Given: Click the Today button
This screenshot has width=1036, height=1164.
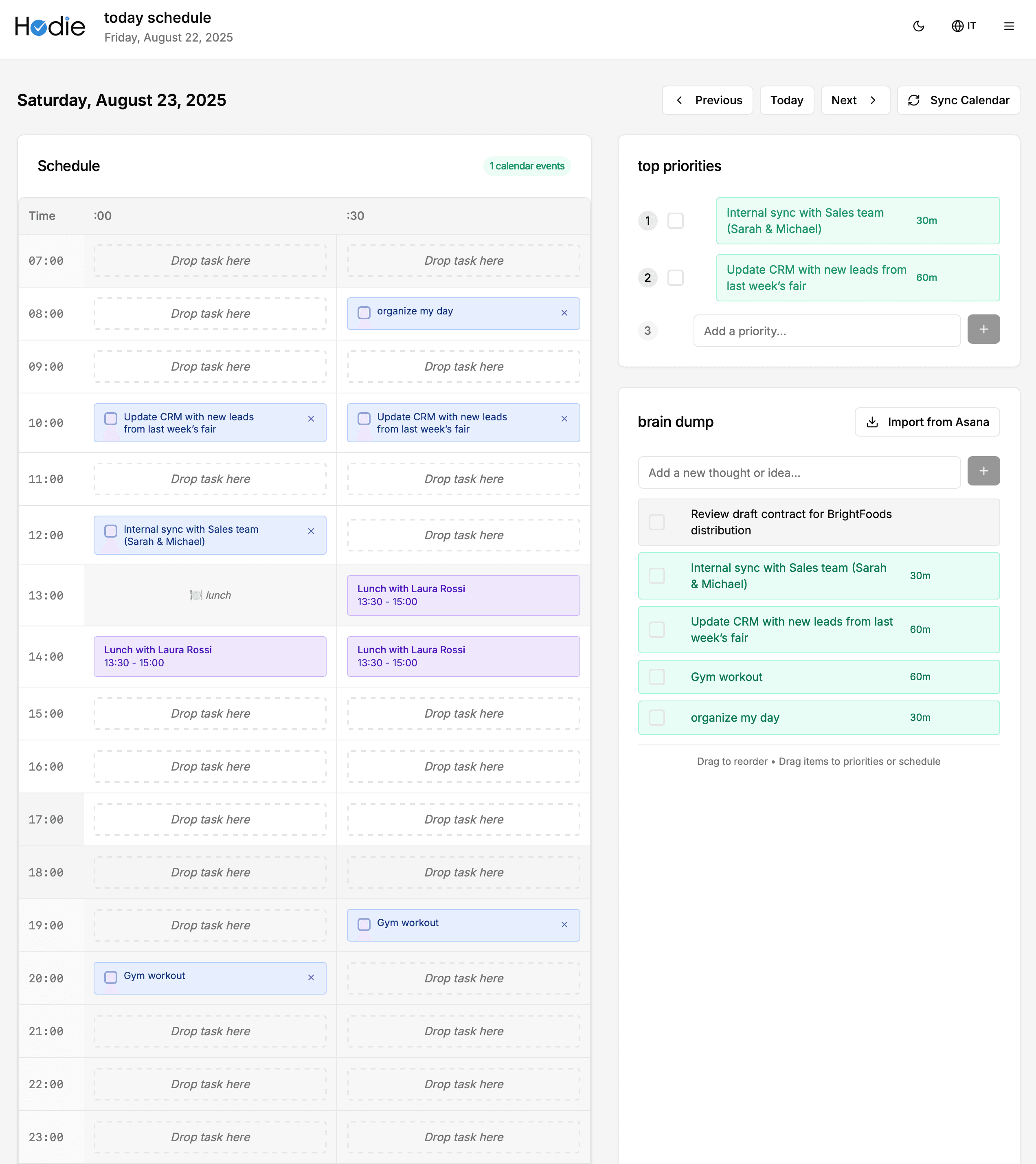Looking at the screenshot, I should pyautogui.click(x=786, y=100).
